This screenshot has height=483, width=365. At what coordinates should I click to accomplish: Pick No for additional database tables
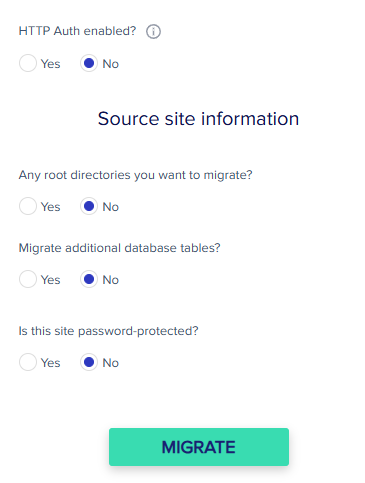(89, 279)
